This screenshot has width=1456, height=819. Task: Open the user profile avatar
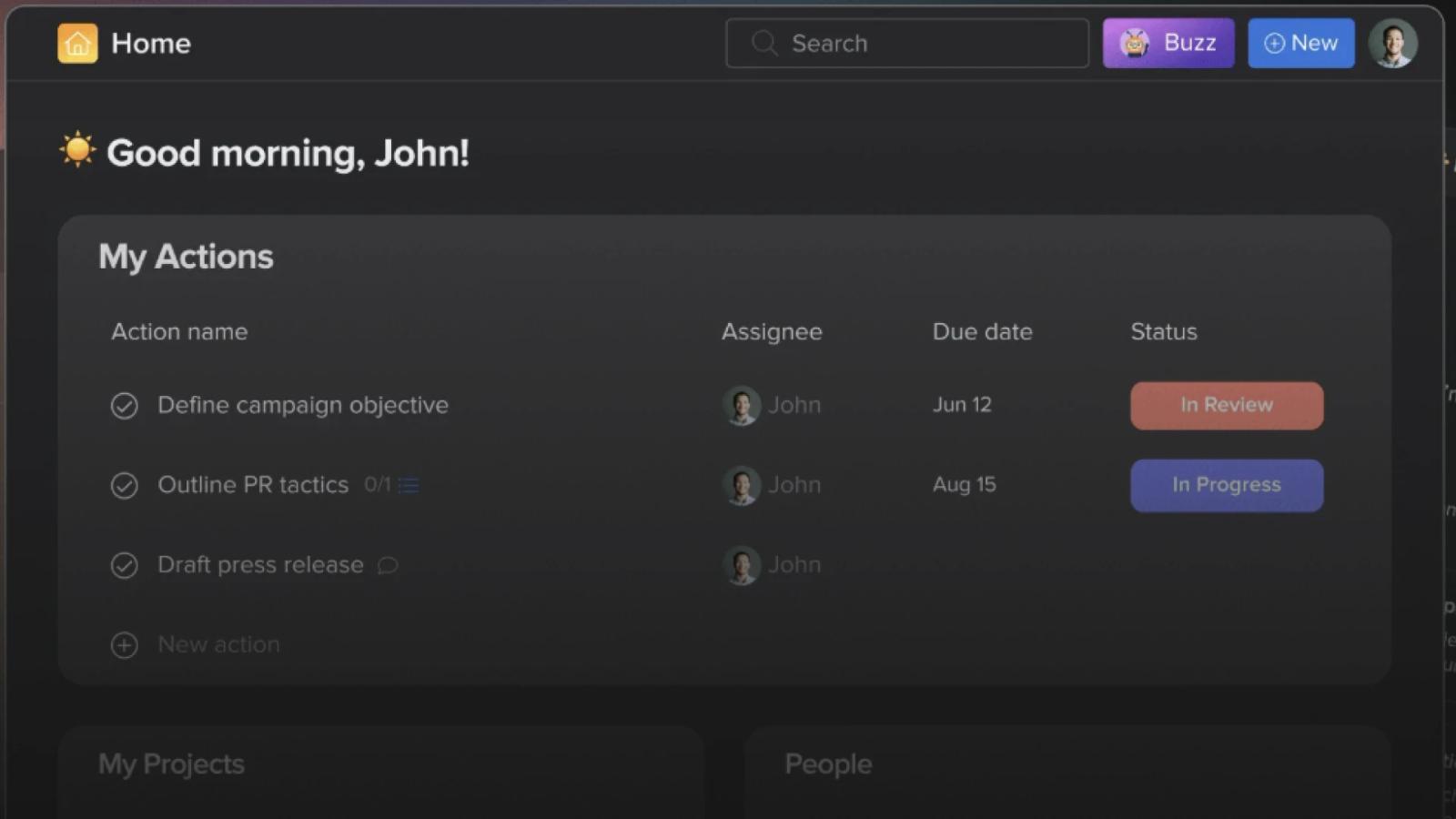(x=1393, y=43)
